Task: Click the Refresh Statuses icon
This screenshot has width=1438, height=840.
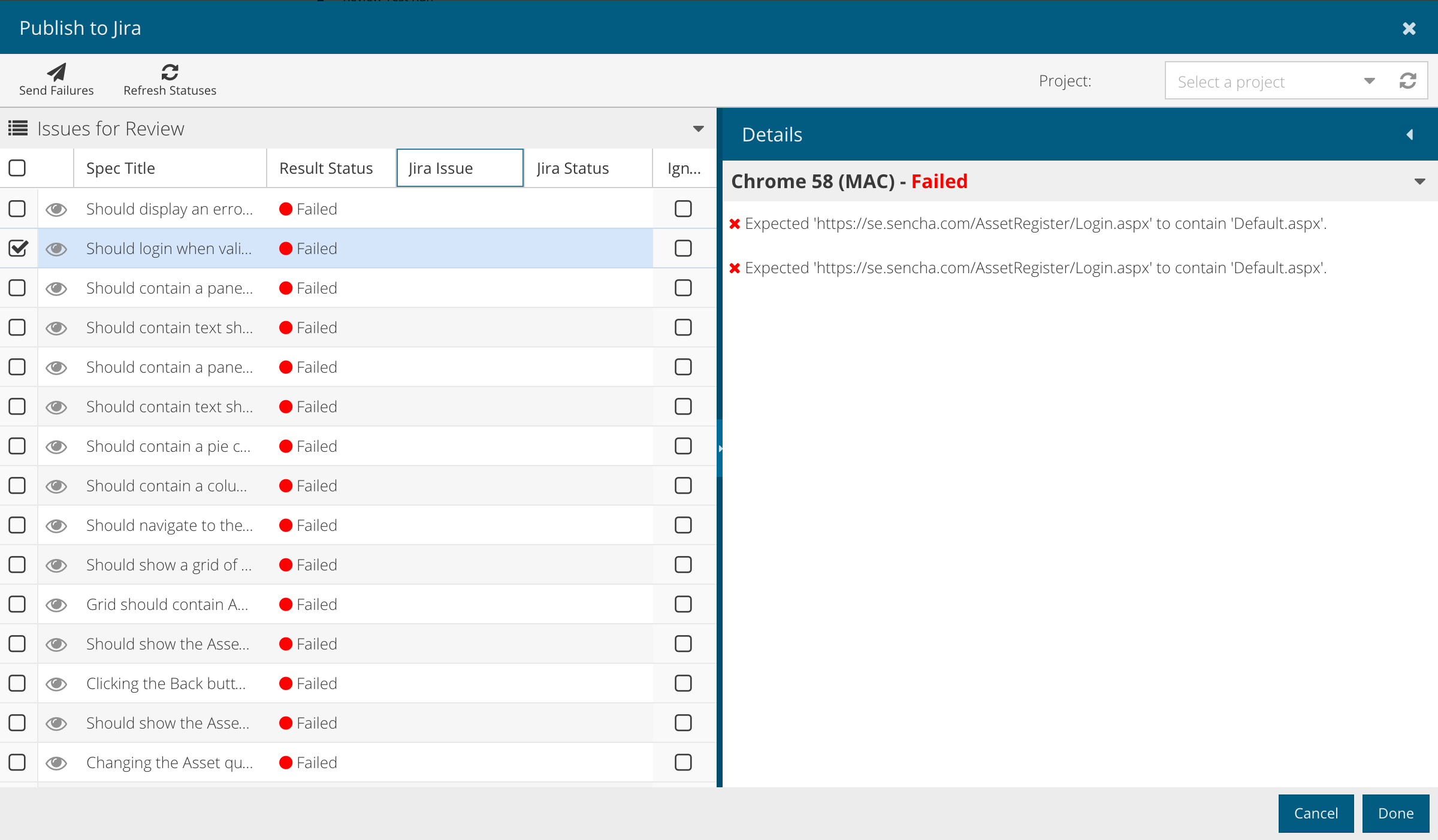Action: point(170,72)
